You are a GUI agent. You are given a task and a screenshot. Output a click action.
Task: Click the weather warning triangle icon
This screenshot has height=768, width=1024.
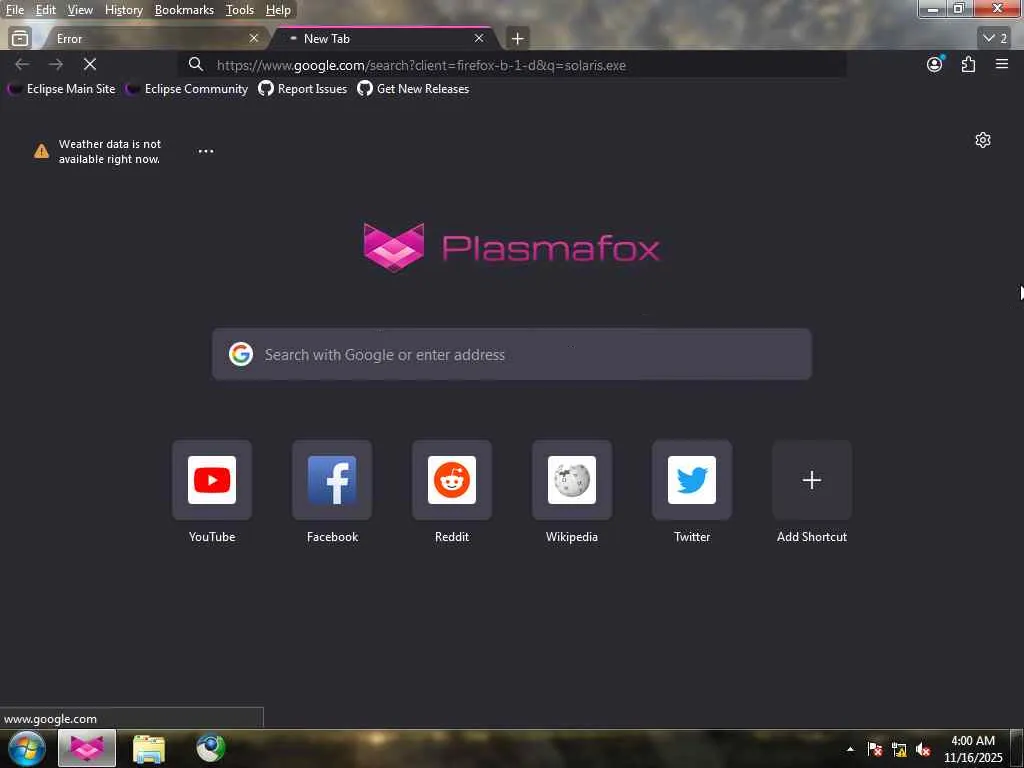tap(41, 151)
